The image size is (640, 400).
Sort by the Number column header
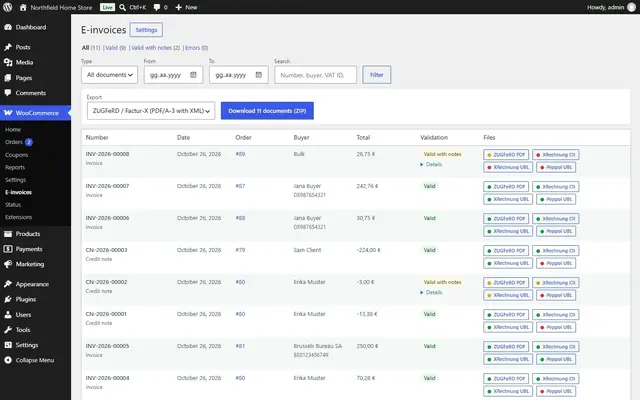point(97,138)
